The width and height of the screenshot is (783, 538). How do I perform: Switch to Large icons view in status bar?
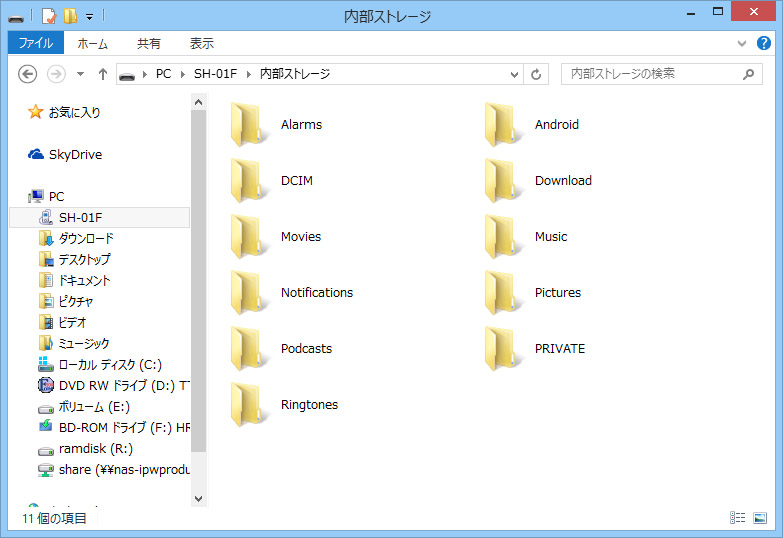(x=760, y=518)
